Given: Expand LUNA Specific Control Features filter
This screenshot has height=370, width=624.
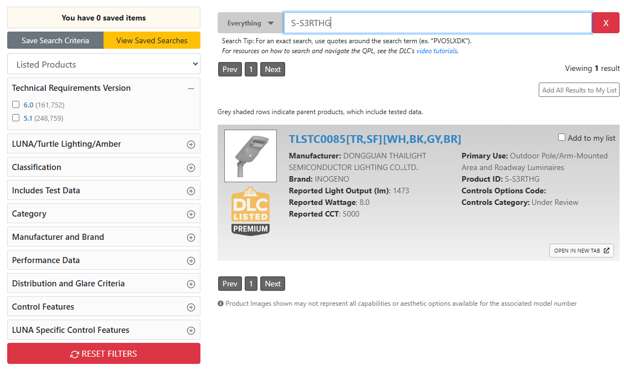Looking at the screenshot, I should (x=191, y=331).
